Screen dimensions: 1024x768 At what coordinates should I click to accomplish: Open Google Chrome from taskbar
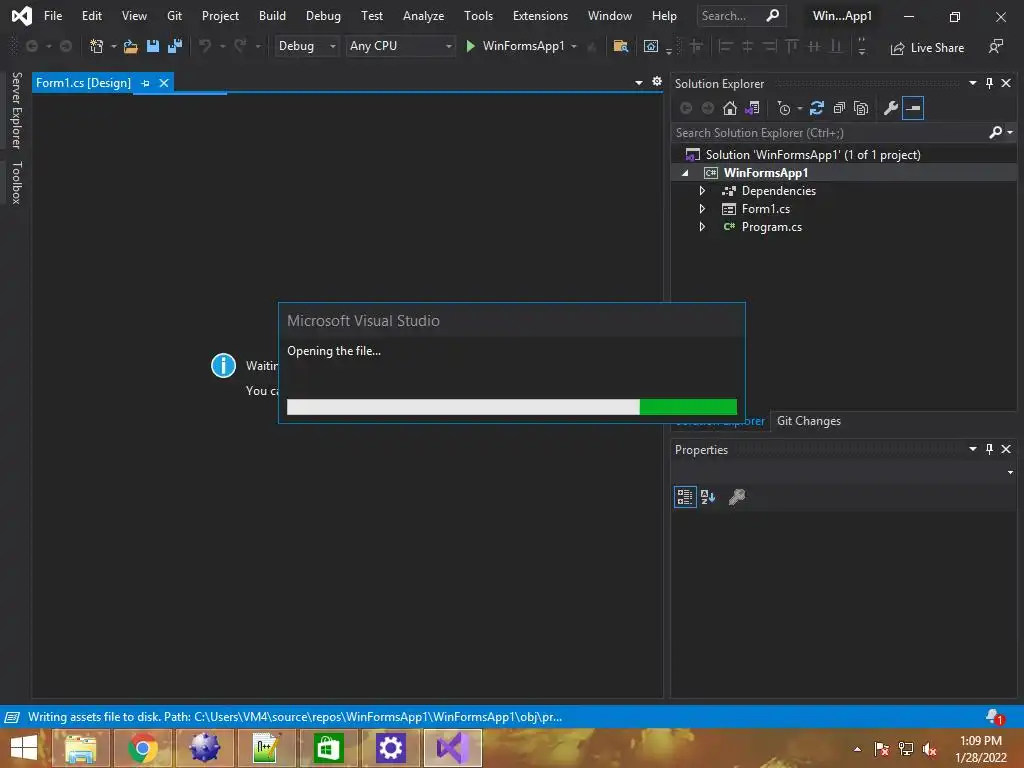pyautogui.click(x=142, y=748)
